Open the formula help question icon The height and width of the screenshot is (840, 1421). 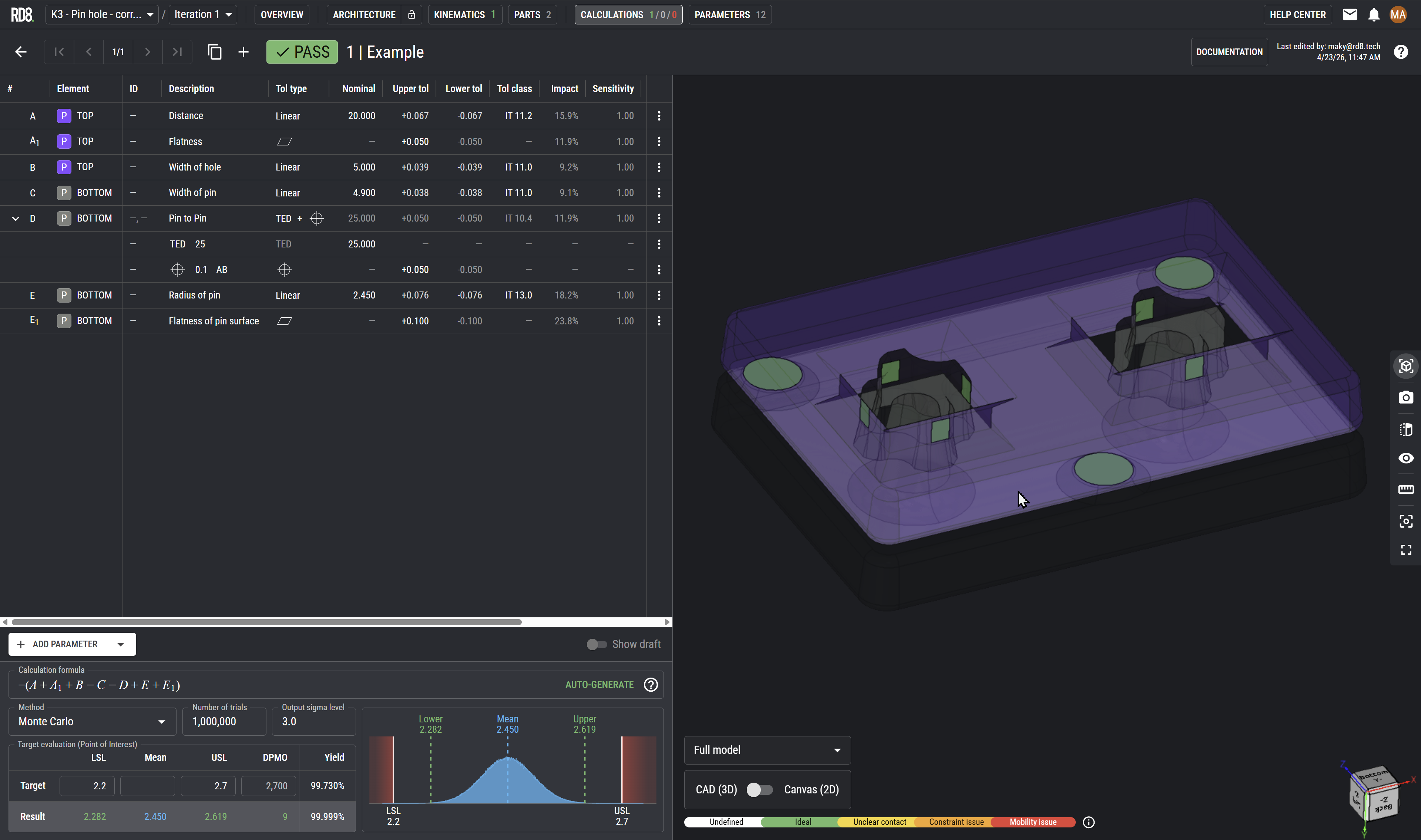[x=651, y=685]
